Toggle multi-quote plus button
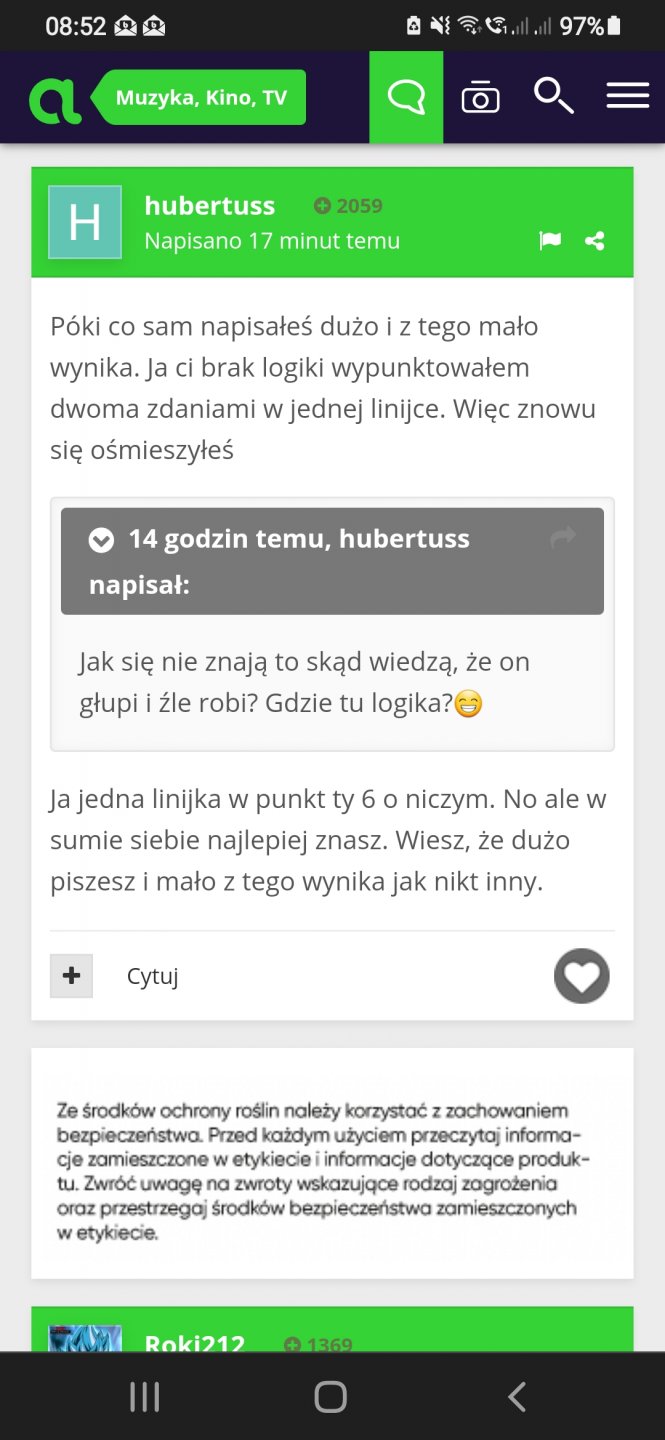The image size is (665, 1440). click(x=71, y=975)
